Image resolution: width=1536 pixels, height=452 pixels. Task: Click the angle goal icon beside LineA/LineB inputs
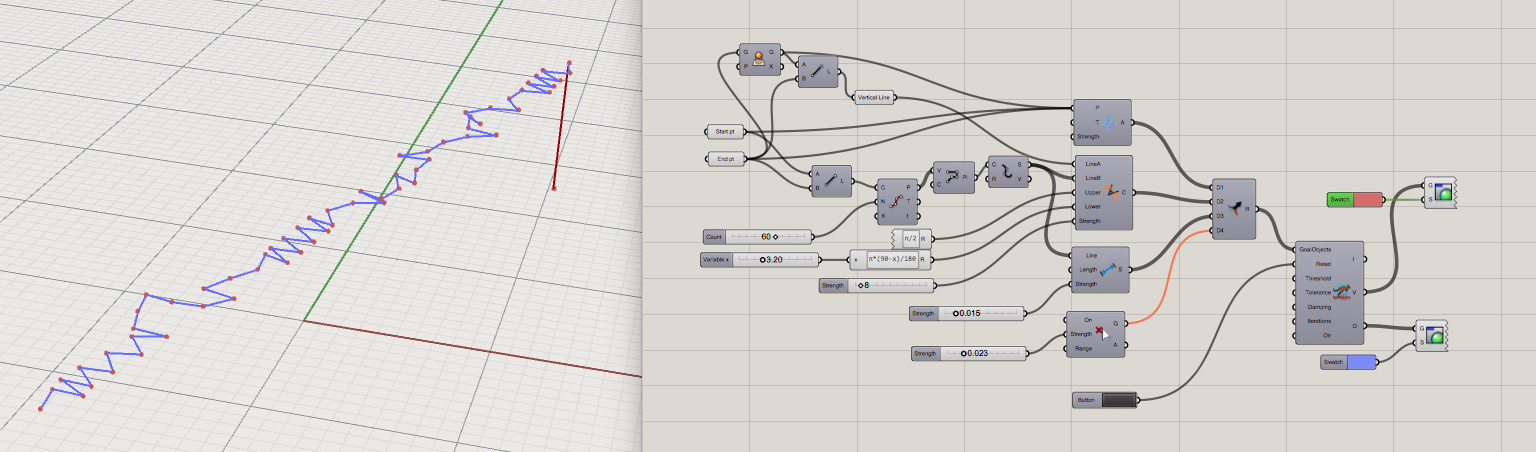point(1113,192)
